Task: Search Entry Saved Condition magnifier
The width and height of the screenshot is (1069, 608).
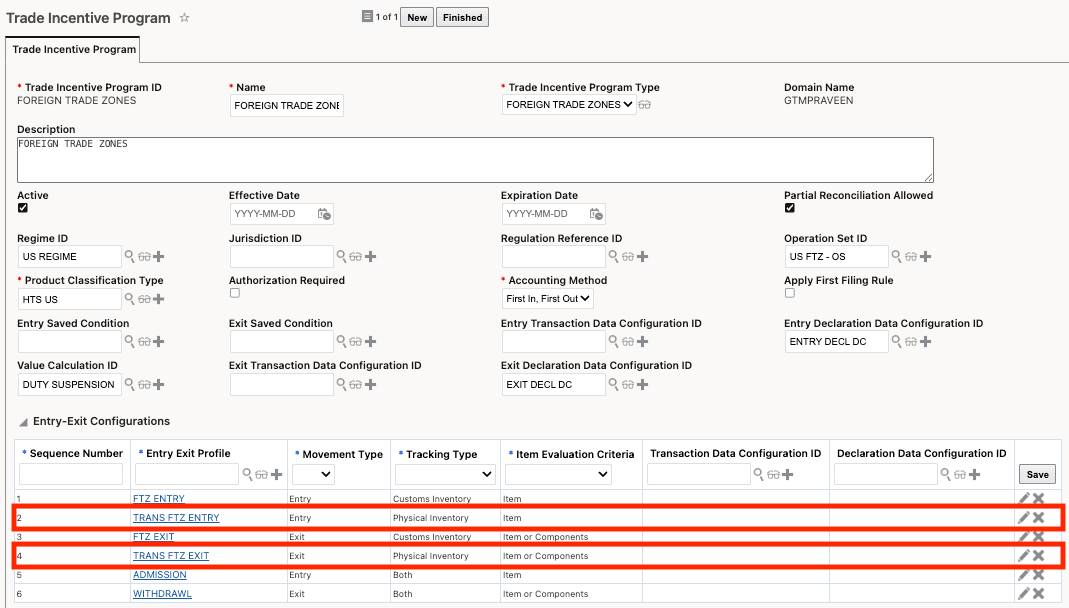Action: click(130, 341)
